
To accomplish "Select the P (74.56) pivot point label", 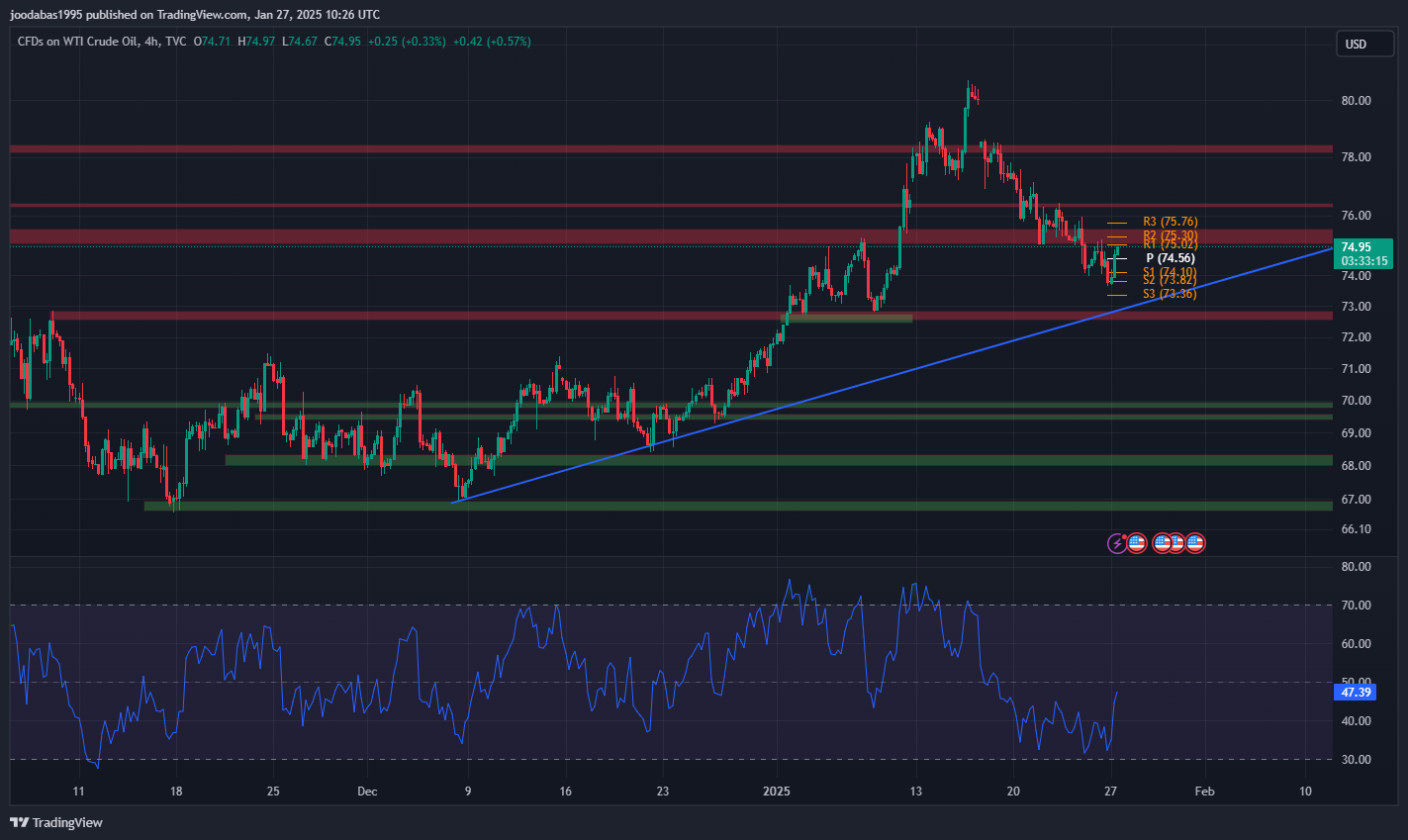I will click(x=1170, y=258).
